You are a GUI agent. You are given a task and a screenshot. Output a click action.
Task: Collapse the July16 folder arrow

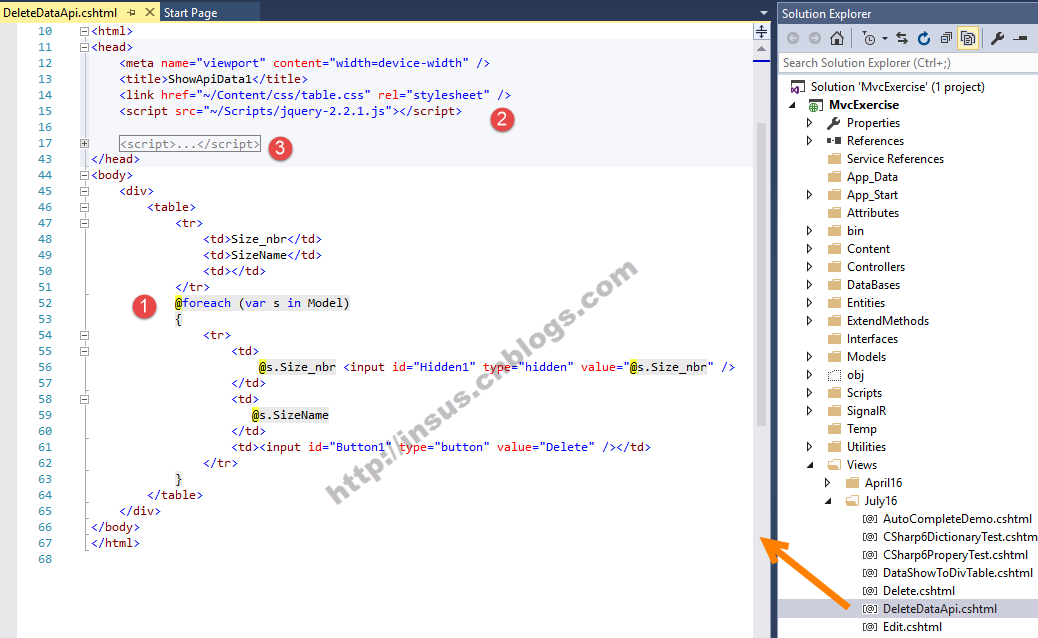828,501
